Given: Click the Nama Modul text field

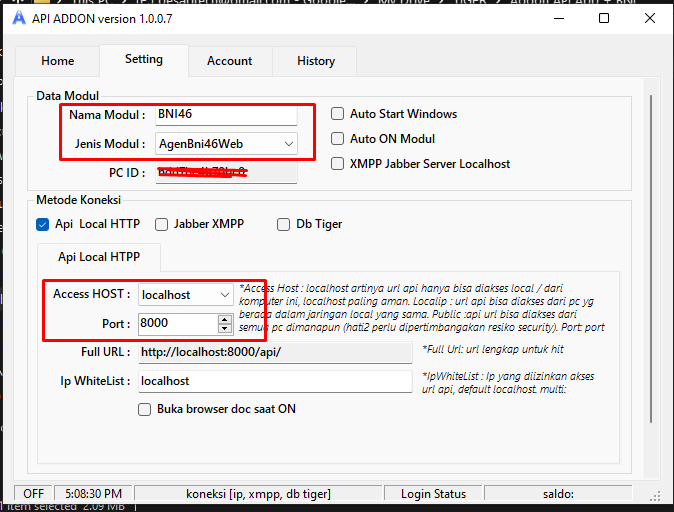Looking at the screenshot, I should coord(226,114).
